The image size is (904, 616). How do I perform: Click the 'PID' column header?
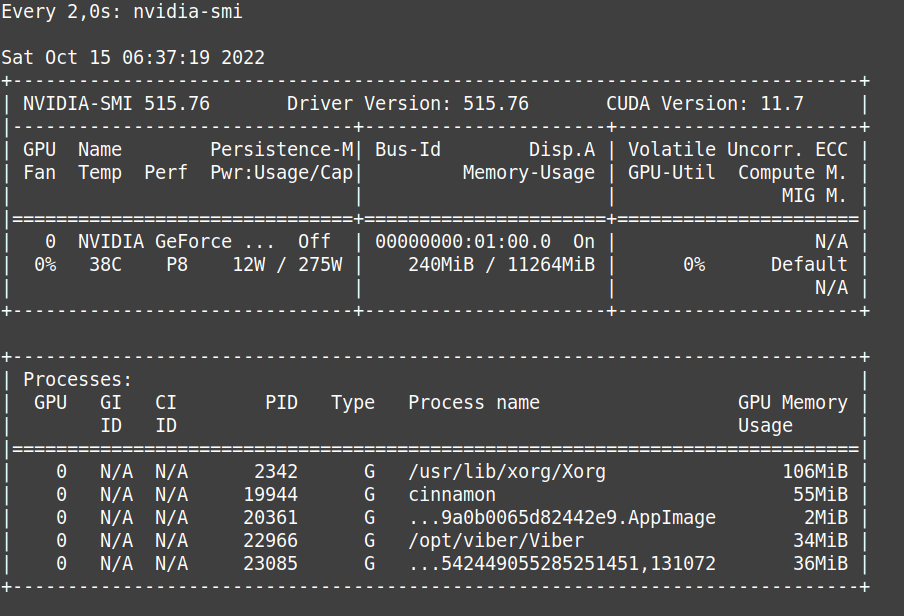tap(281, 403)
